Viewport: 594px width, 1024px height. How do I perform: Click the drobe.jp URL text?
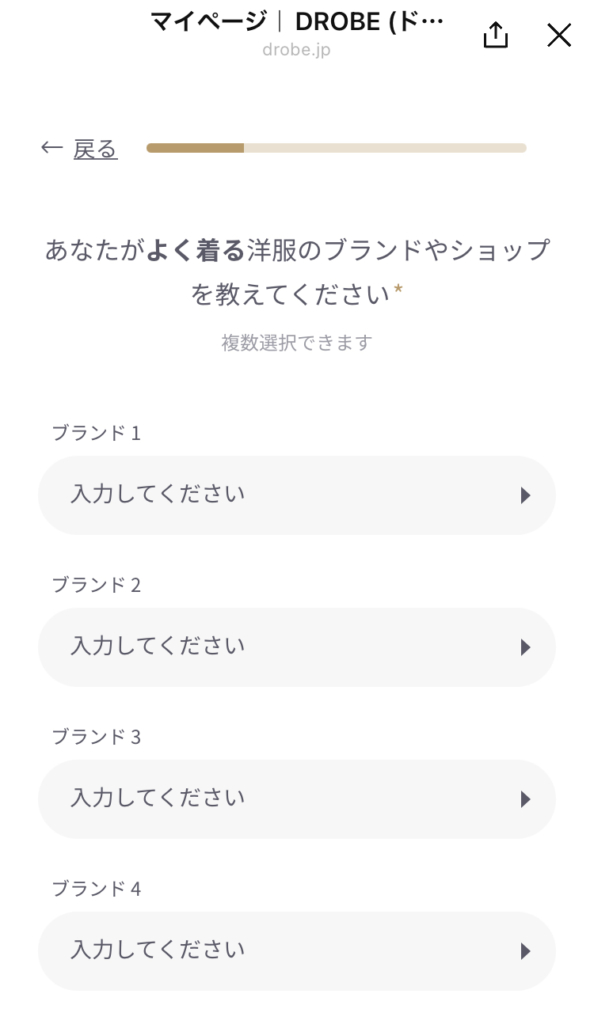(x=296, y=50)
